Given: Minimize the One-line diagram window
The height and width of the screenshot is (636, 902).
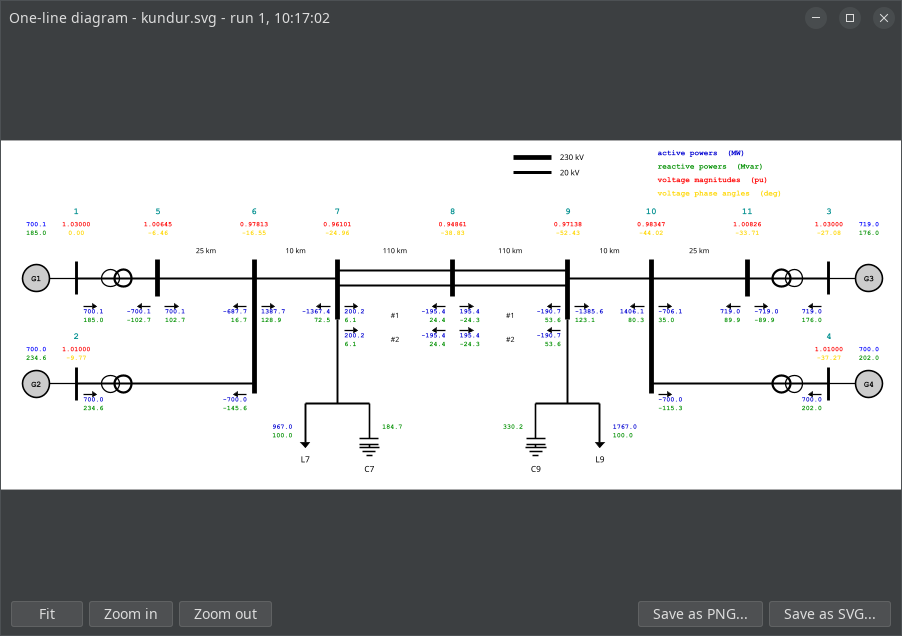Looking at the screenshot, I should pos(816,18).
